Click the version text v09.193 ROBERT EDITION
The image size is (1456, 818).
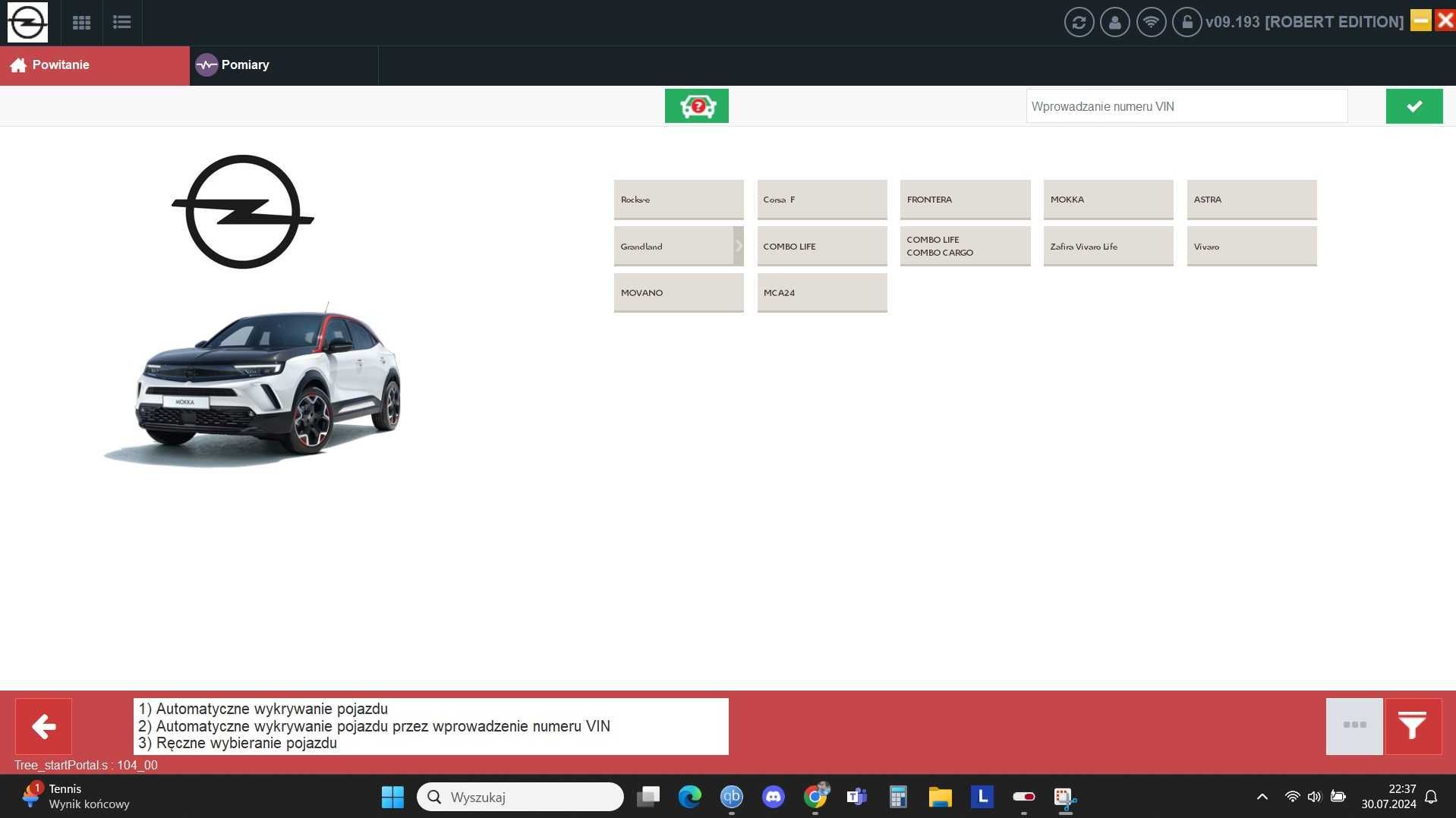point(1304,22)
